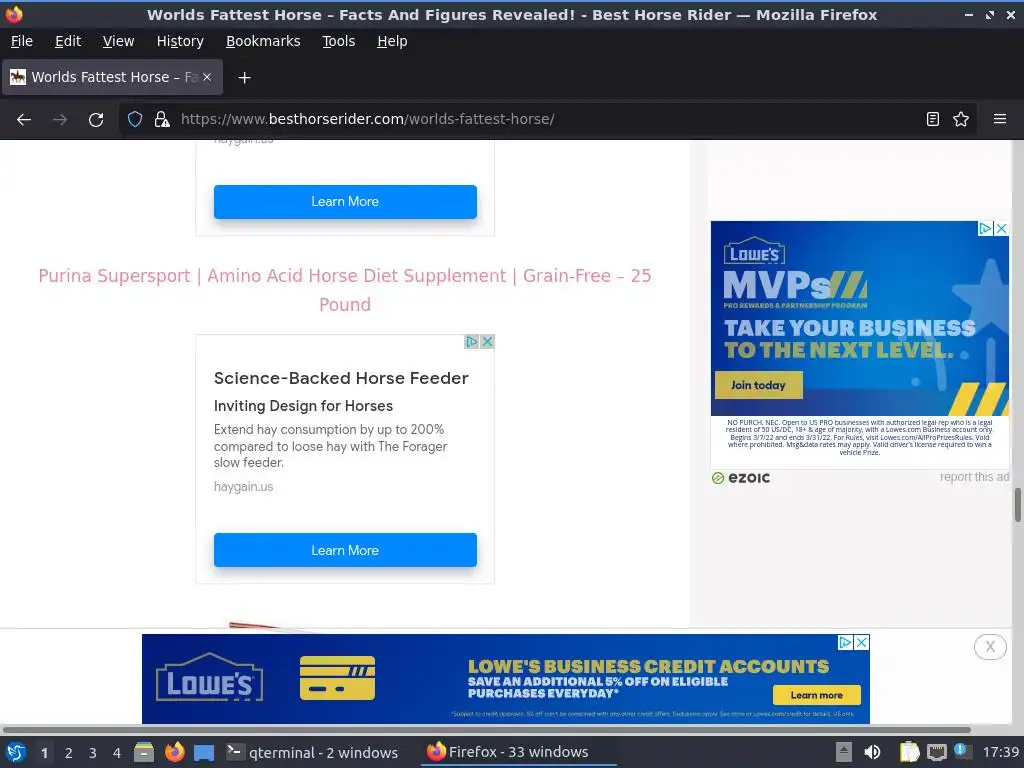Go back to the previous page
Image resolution: width=1024 pixels, height=768 pixels.
(x=24, y=120)
